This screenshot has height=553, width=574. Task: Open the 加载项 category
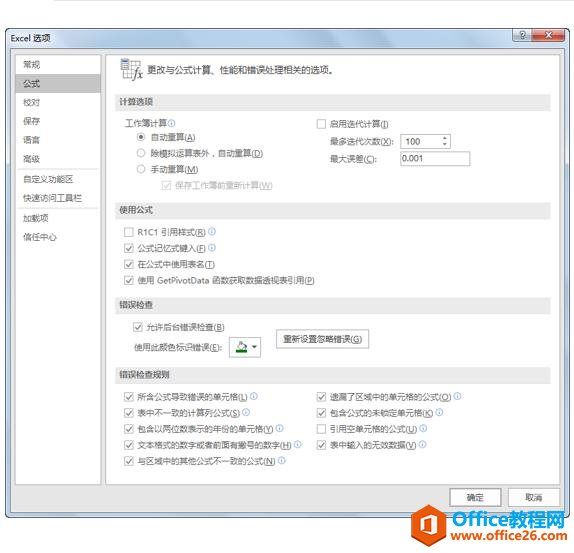tap(58, 218)
